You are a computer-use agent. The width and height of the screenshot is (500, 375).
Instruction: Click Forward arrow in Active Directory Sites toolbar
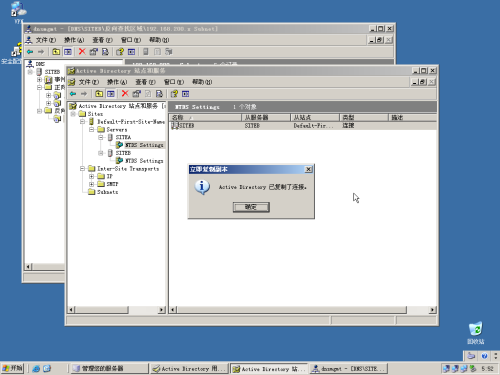coord(84,94)
